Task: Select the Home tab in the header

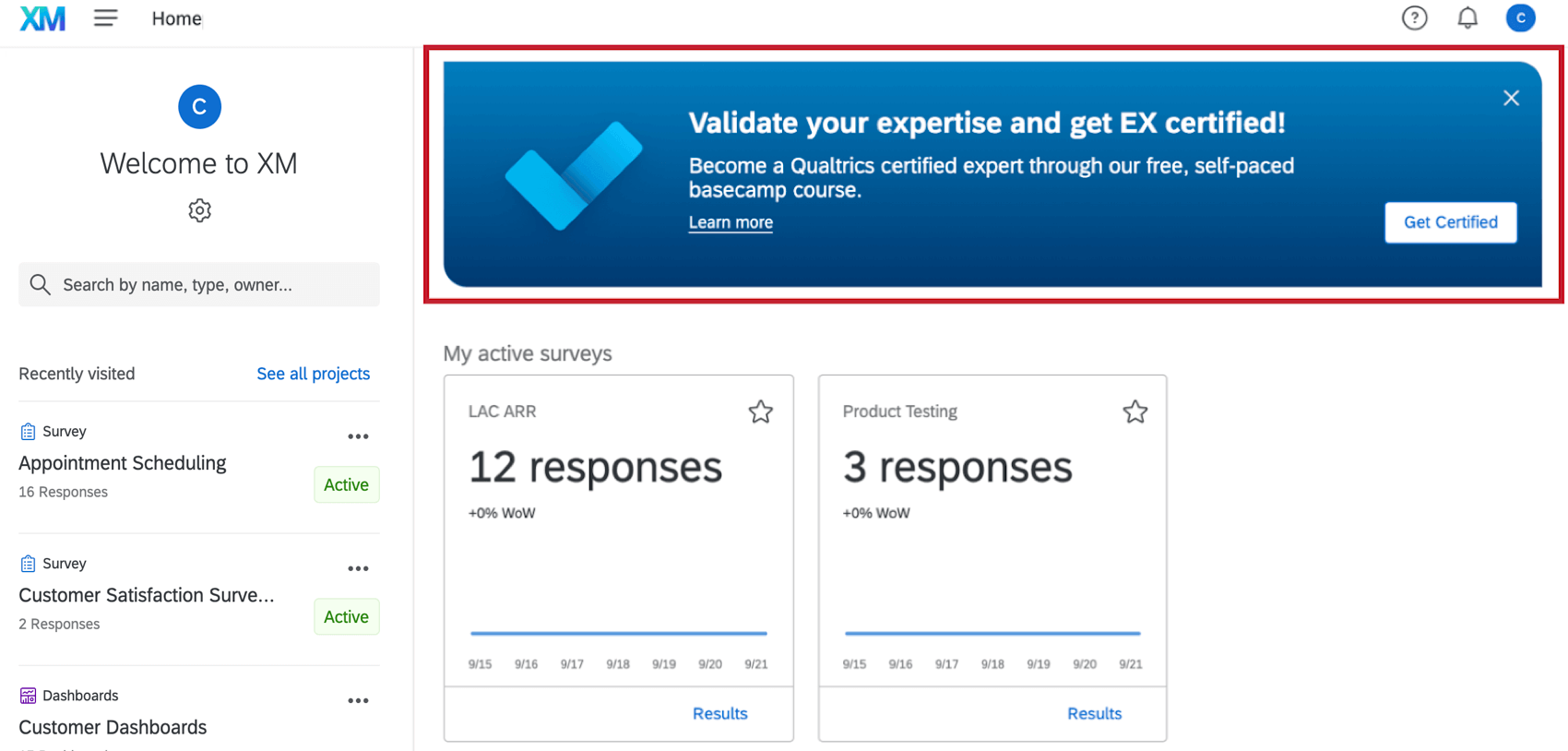Action: click(x=175, y=18)
